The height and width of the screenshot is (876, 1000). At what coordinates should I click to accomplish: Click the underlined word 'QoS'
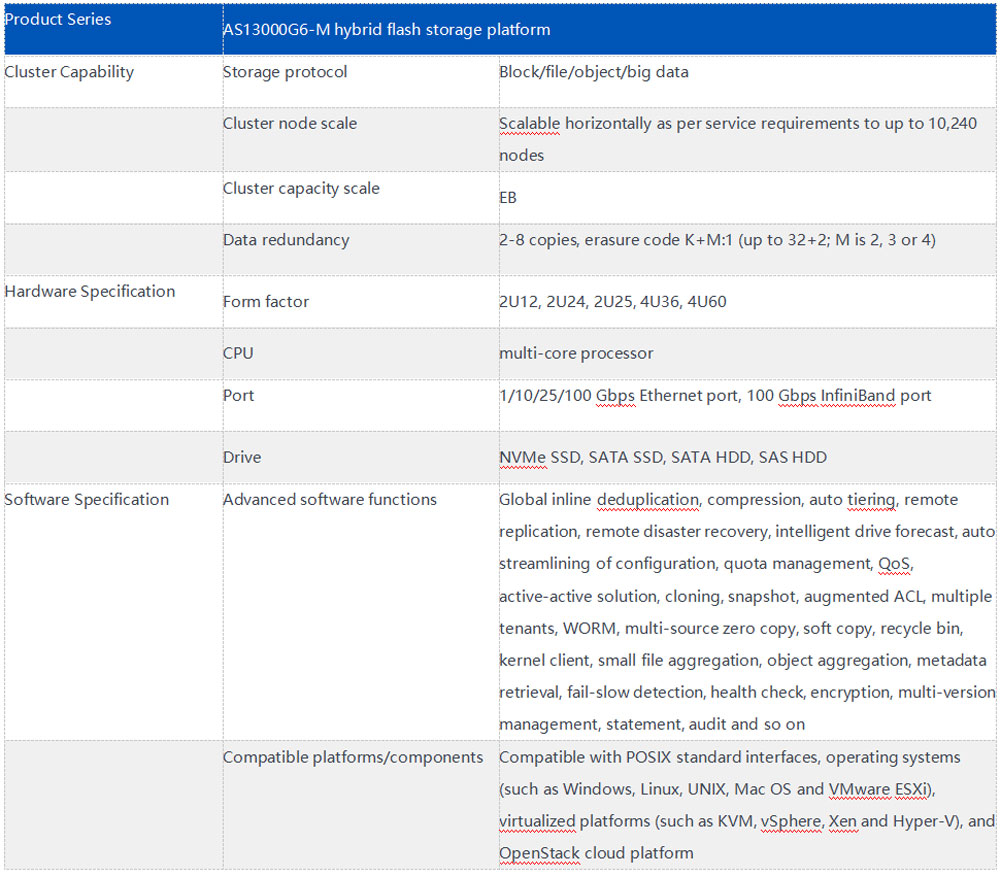[x=894, y=564]
